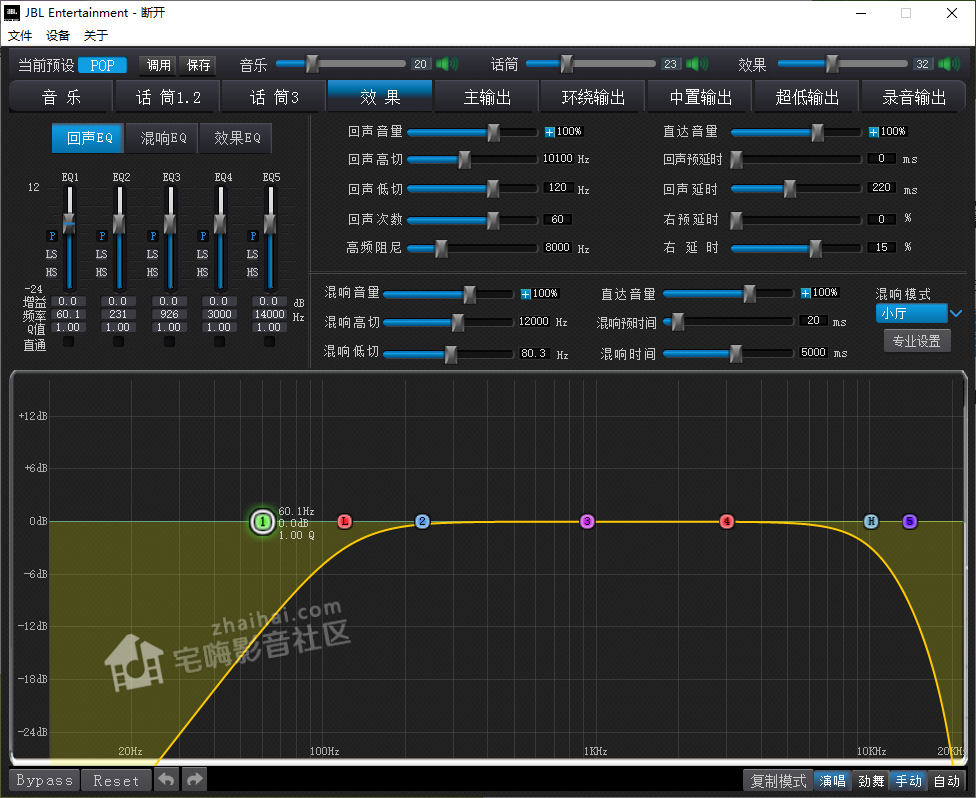Select the 效果EQ sub-tab

pyautogui.click(x=237, y=138)
